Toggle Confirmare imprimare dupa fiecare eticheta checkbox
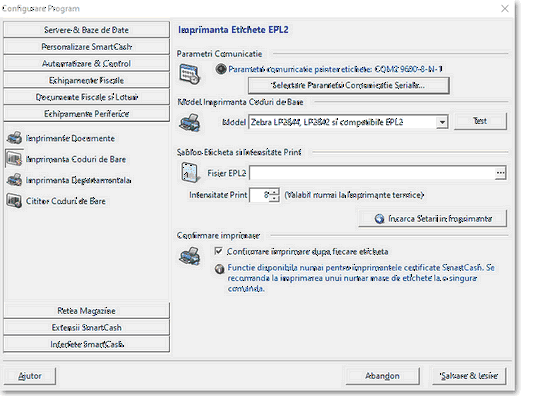Viewport: 539px width, 409px height. 218,251
